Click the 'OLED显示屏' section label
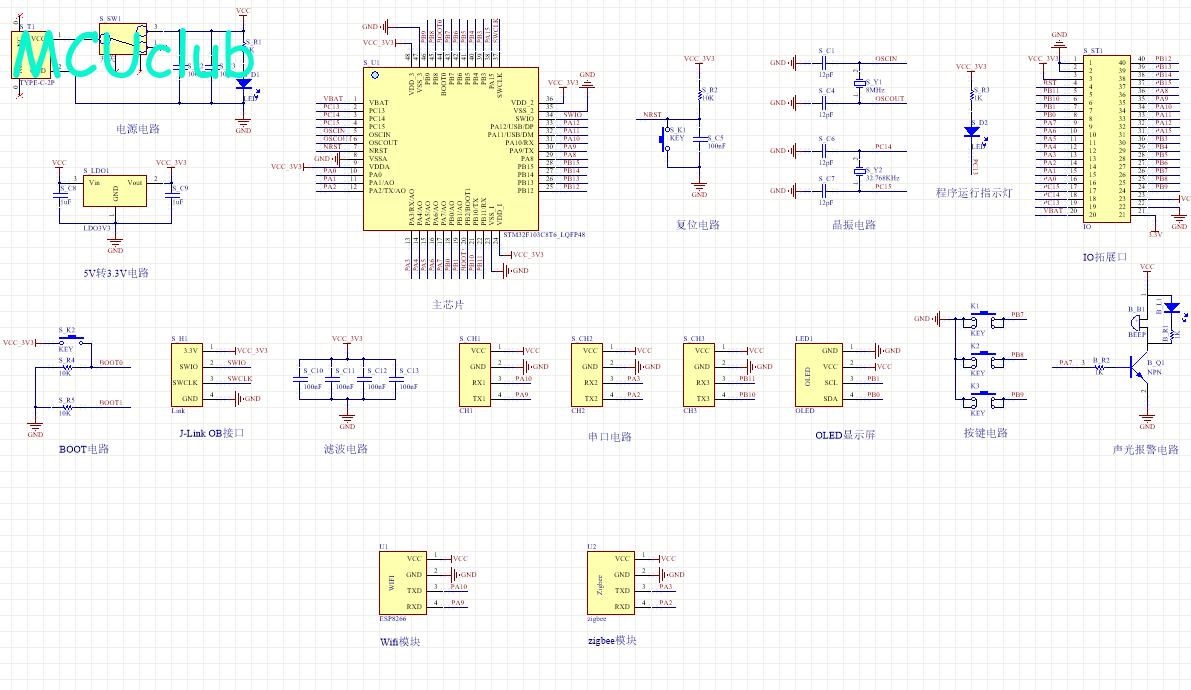 tap(845, 435)
